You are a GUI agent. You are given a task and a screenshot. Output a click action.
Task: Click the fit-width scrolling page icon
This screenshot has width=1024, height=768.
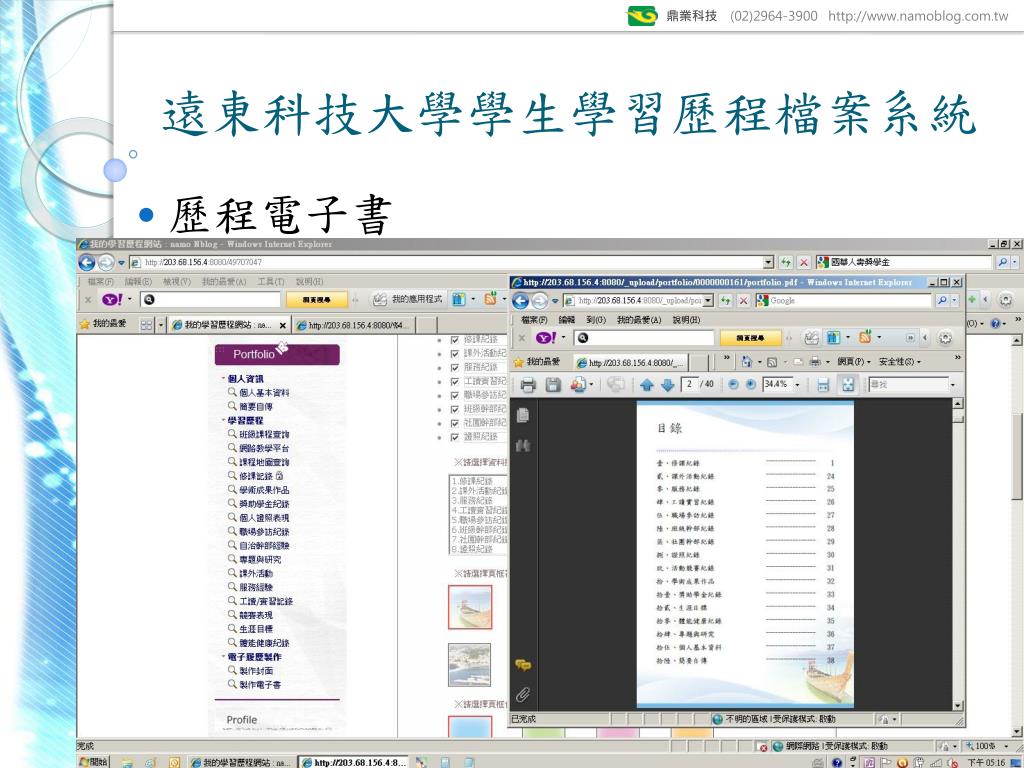point(824,385)
